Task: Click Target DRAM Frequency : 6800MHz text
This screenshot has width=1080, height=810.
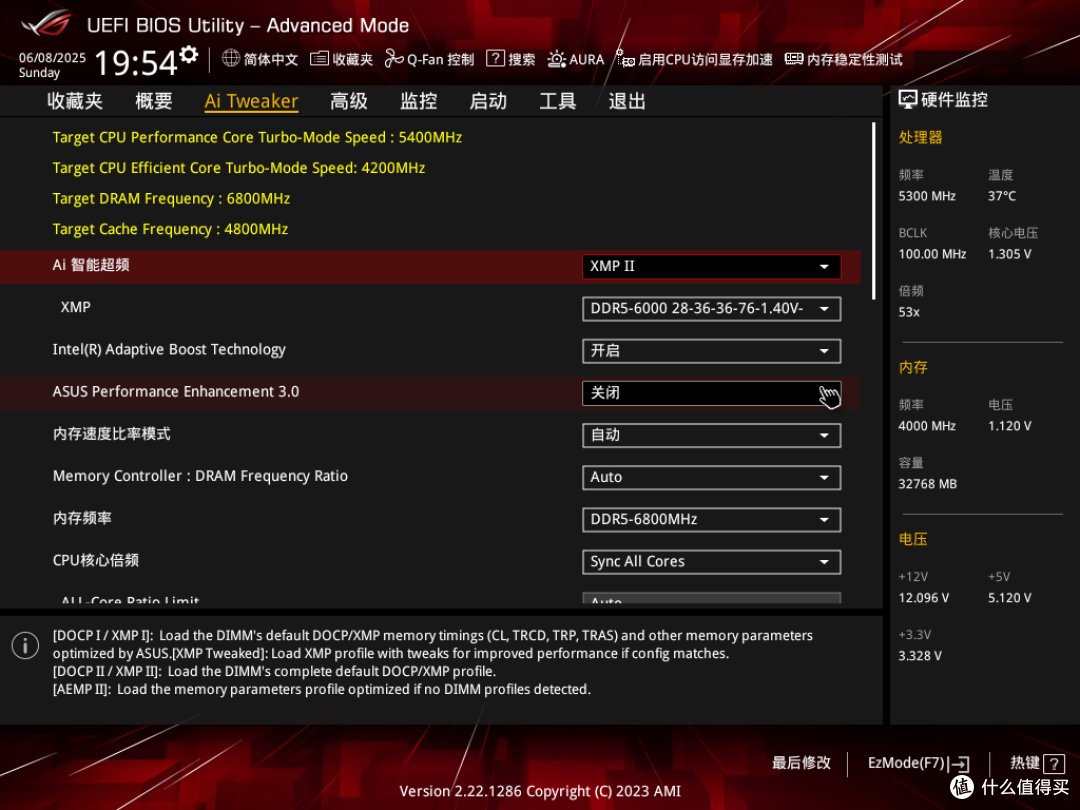Action: [172, 199]
